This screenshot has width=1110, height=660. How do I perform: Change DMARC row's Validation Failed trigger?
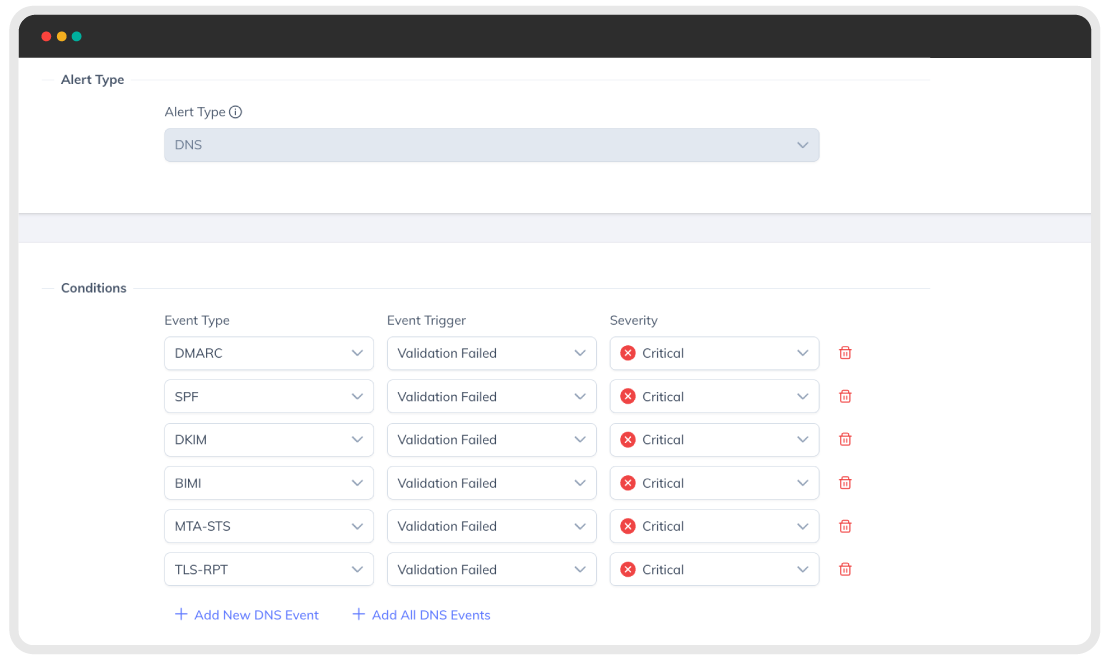(492, 353)
